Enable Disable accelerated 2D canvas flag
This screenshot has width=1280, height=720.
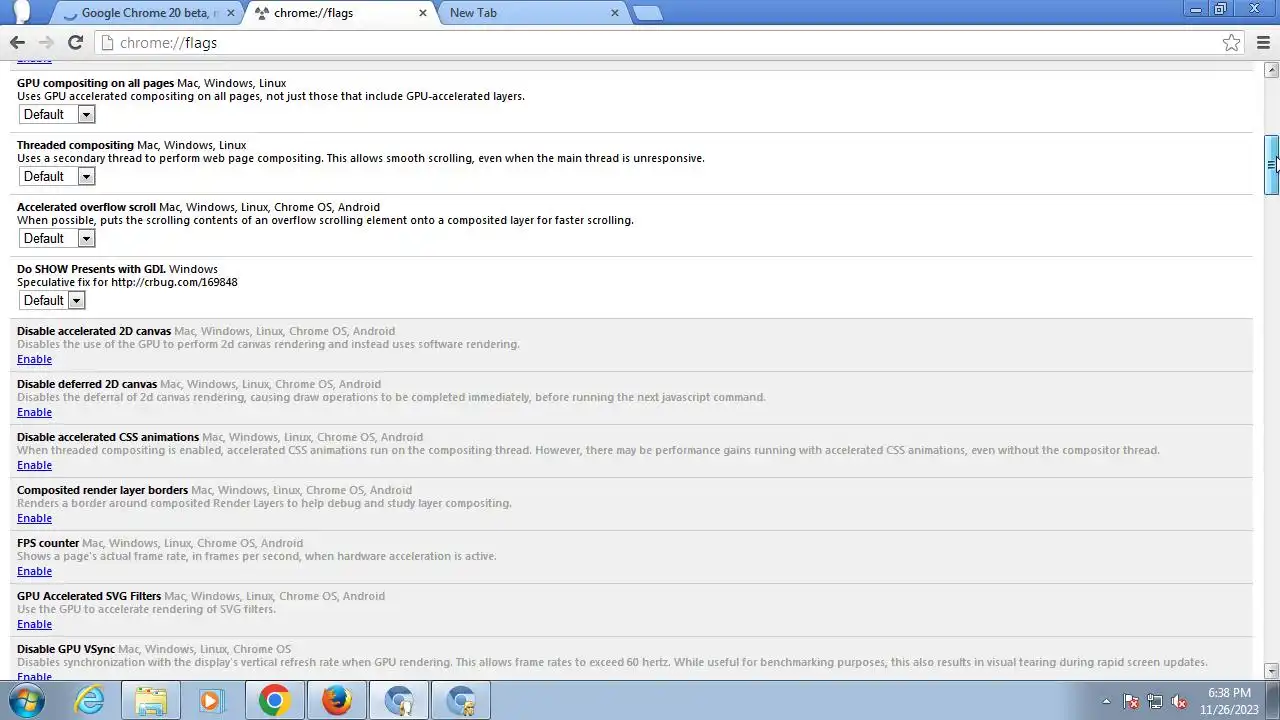[x=34, y=359]
